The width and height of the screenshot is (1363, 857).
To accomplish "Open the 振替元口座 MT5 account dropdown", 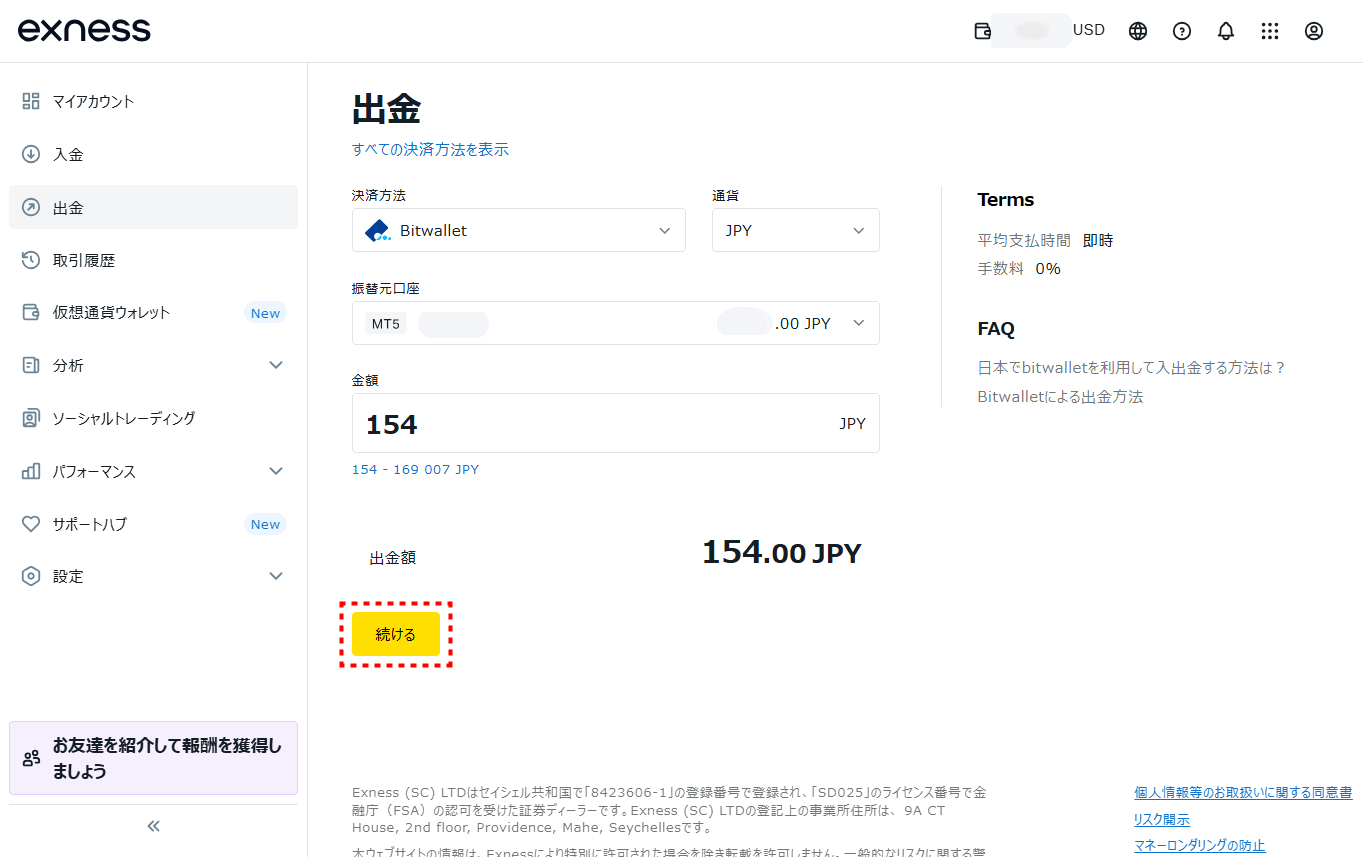I will coord(616,323).
